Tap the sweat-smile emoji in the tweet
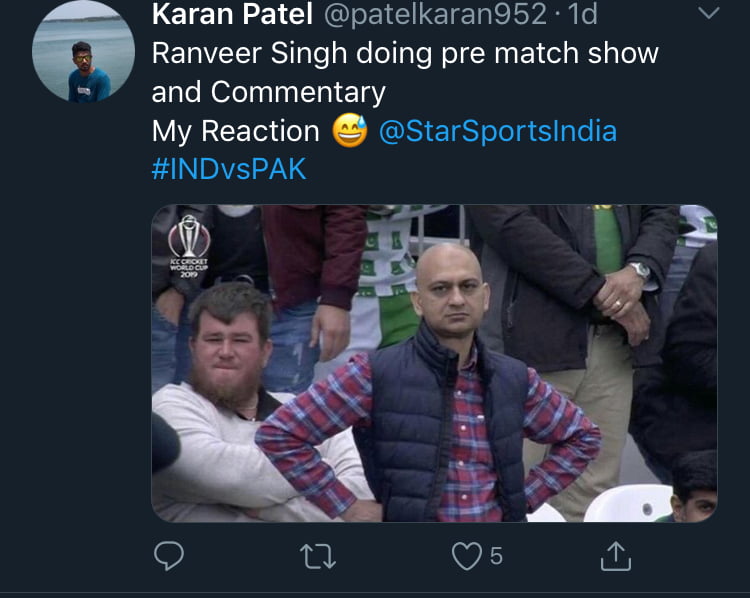The width and height of the screenshot is (750, 598). [x=350, y=131]
